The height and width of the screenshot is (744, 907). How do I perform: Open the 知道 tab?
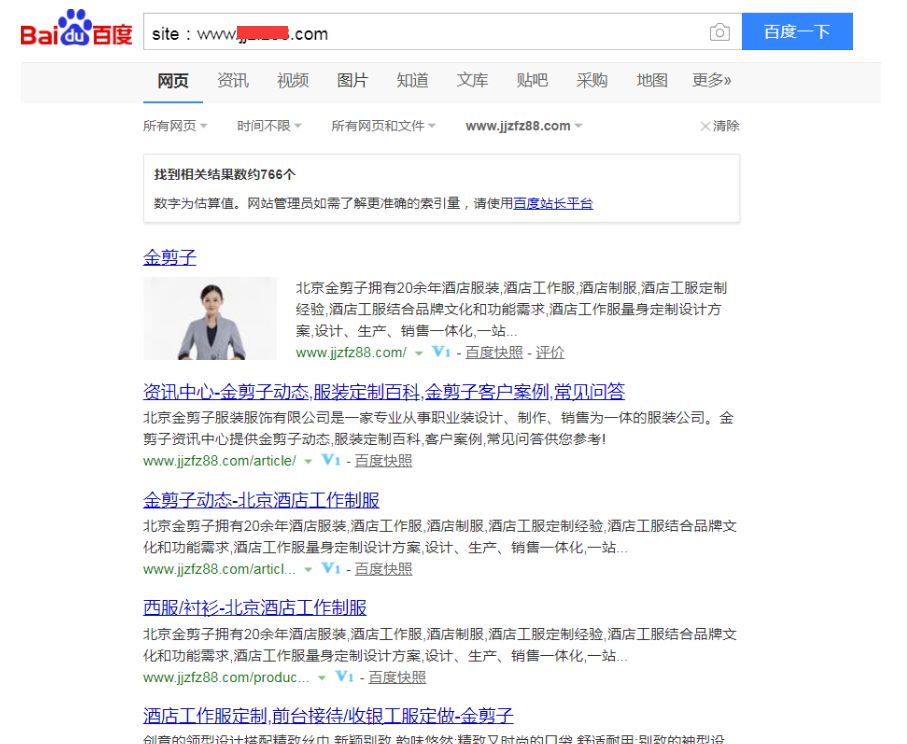412,81
